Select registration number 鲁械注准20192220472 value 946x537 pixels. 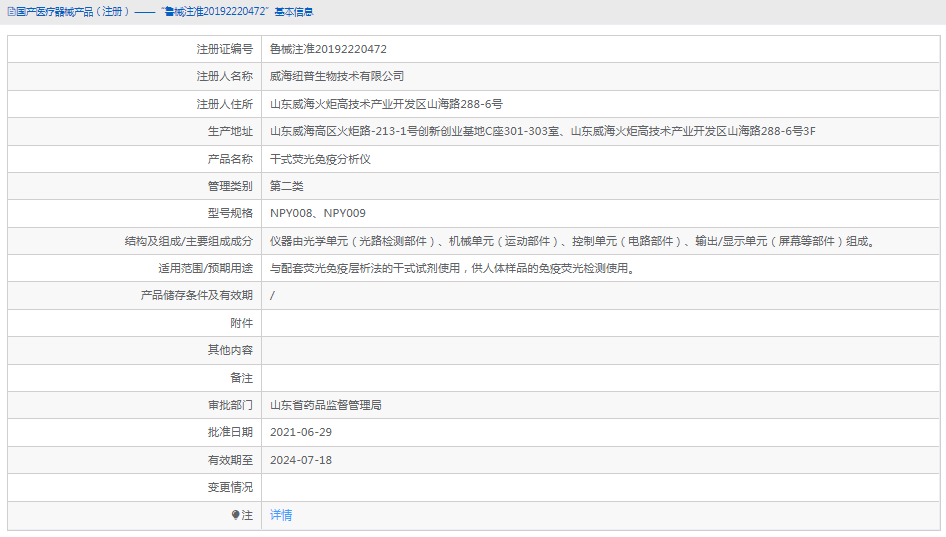coord(328,49)
